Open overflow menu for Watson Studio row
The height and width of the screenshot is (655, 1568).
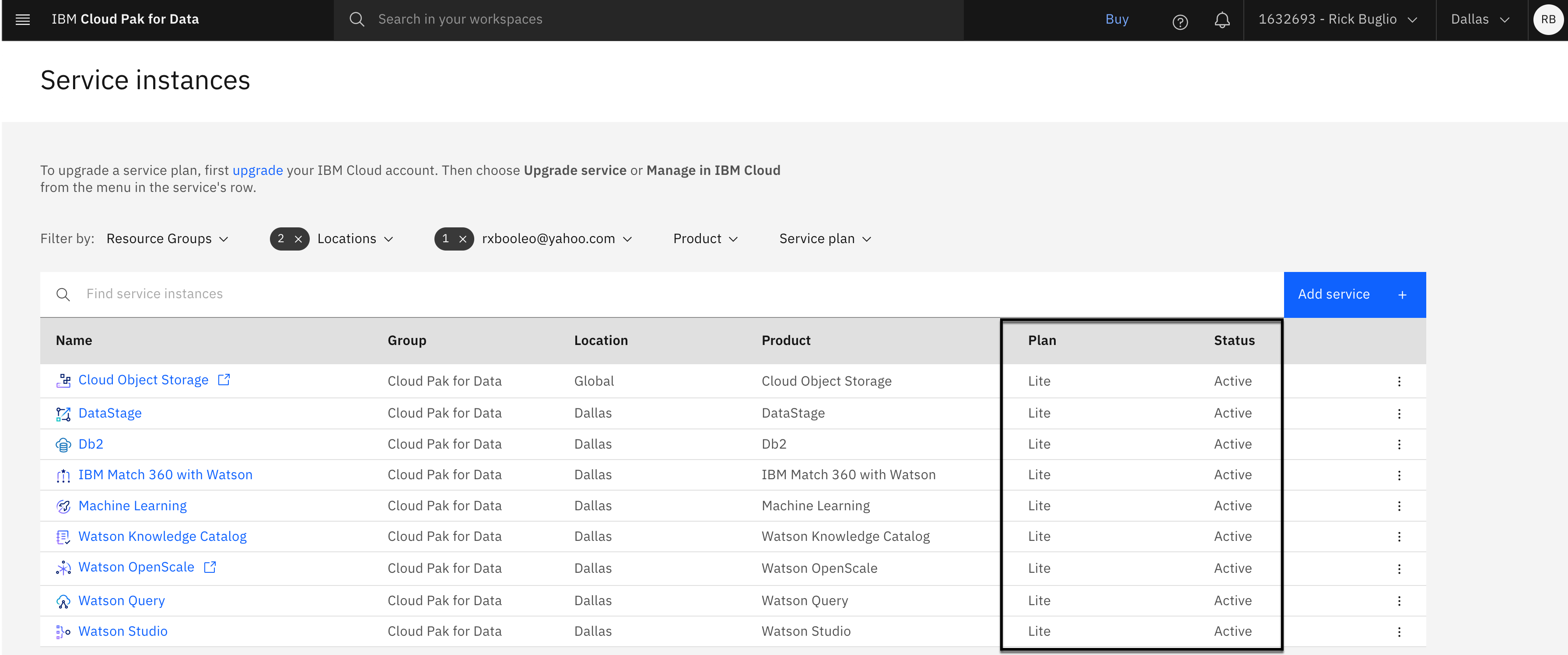[1399, 632]
